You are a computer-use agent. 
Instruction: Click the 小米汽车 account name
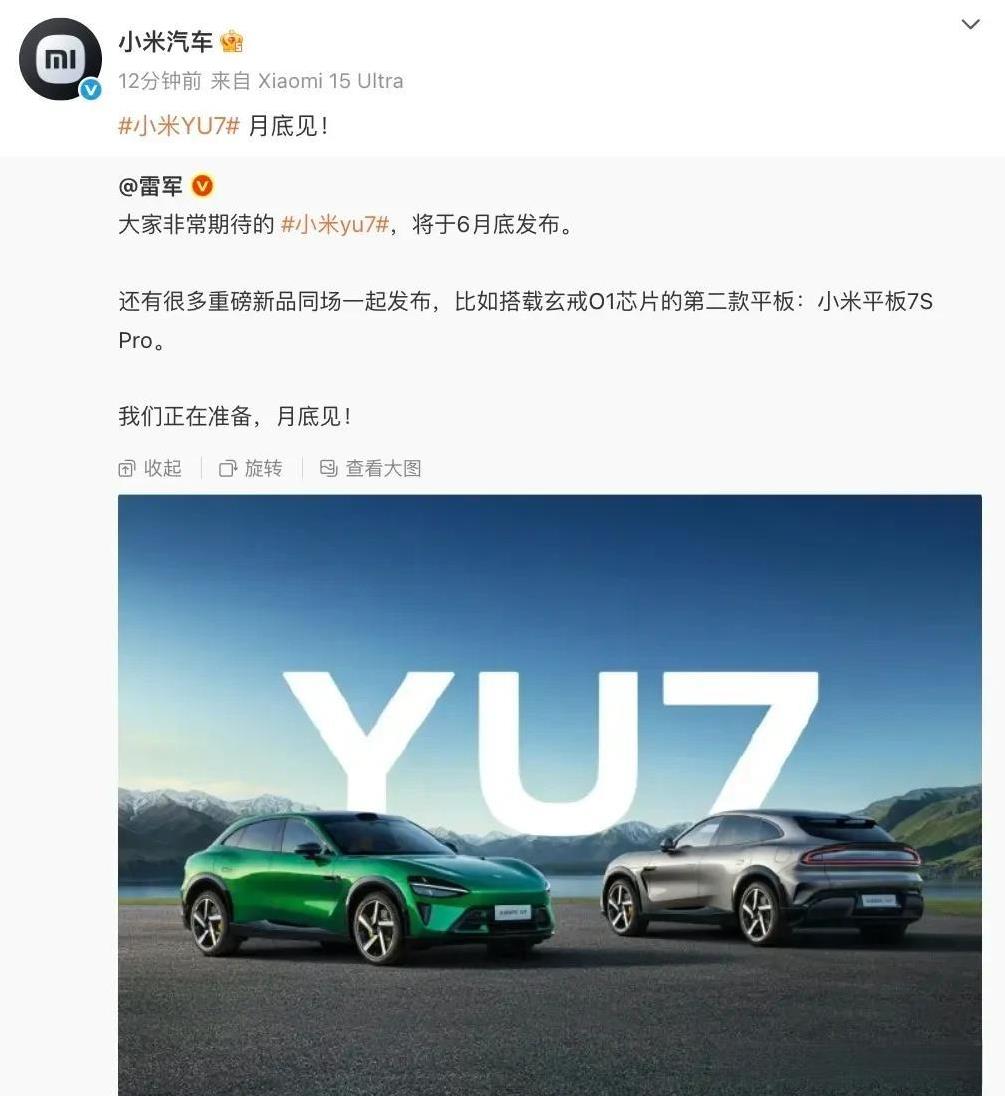coord(166,43)
